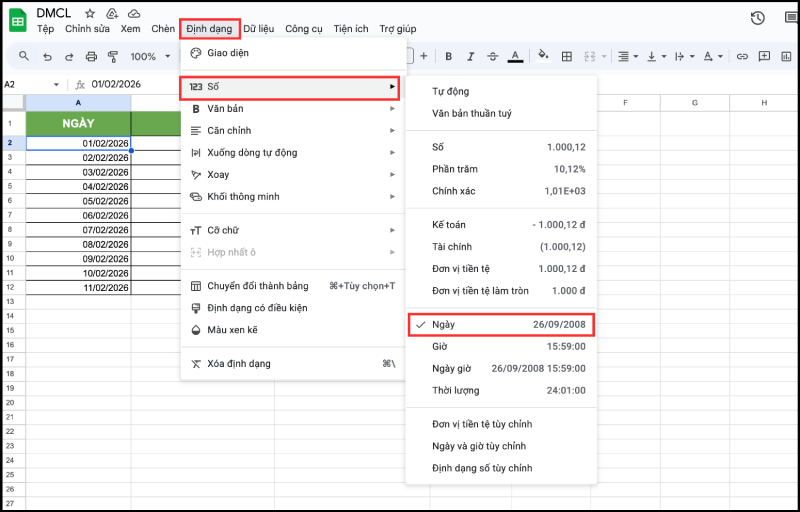Screen dimensions: 800x512
Task: Open the fill color bucket
Action: click(x=544, y=56)
